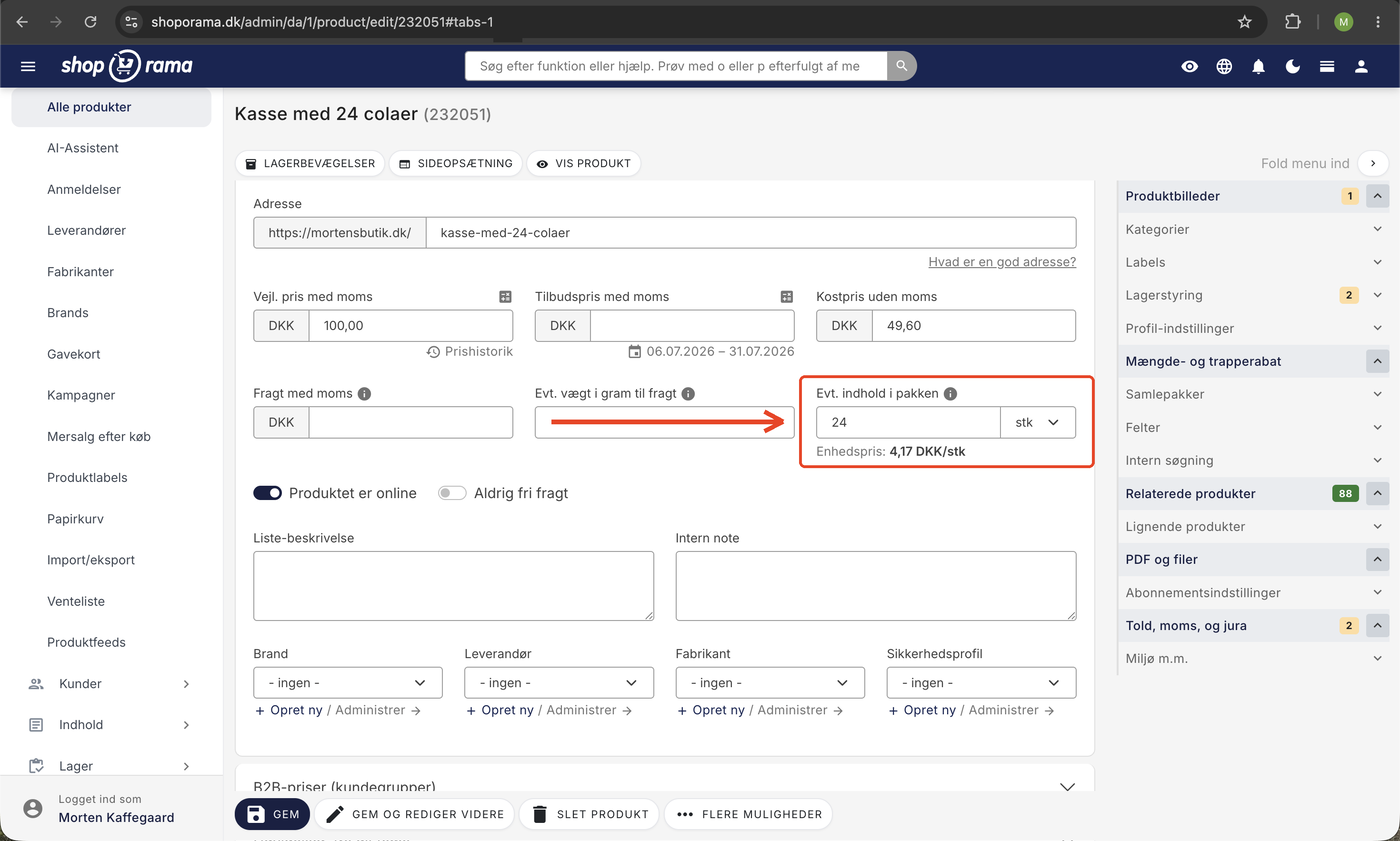Open calculator icon beside Vejl. pris med moms
Image resolution: width=1400 pixels, height=841 pixels.
(x=505, y=297)
